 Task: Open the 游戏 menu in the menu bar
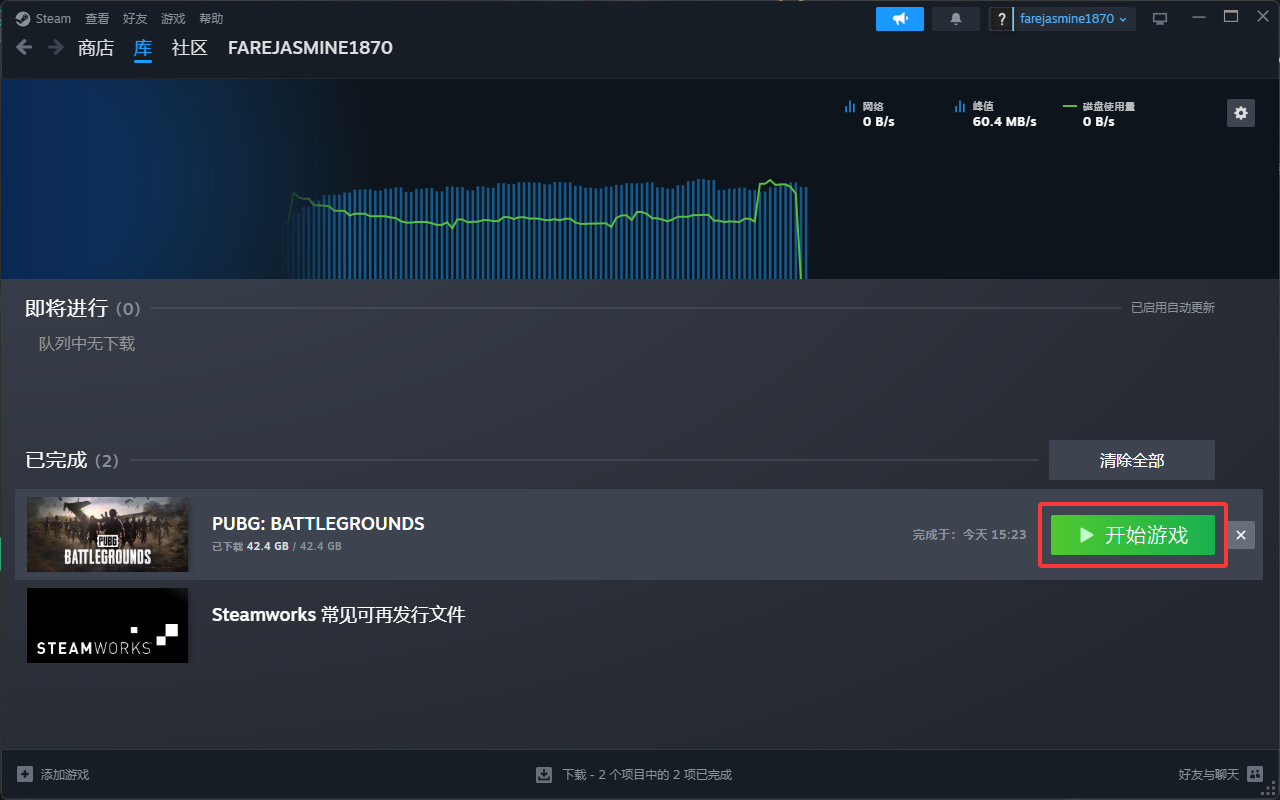173,19
